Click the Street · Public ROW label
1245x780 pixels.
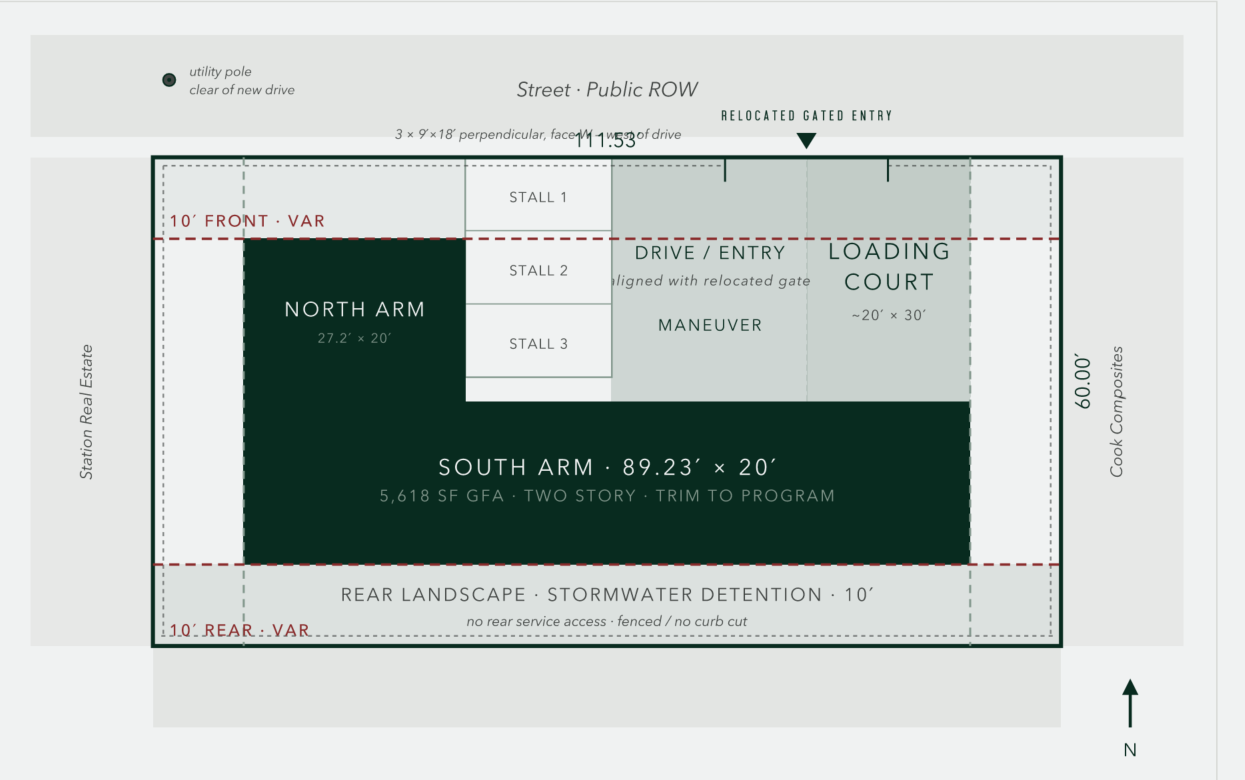607,90
